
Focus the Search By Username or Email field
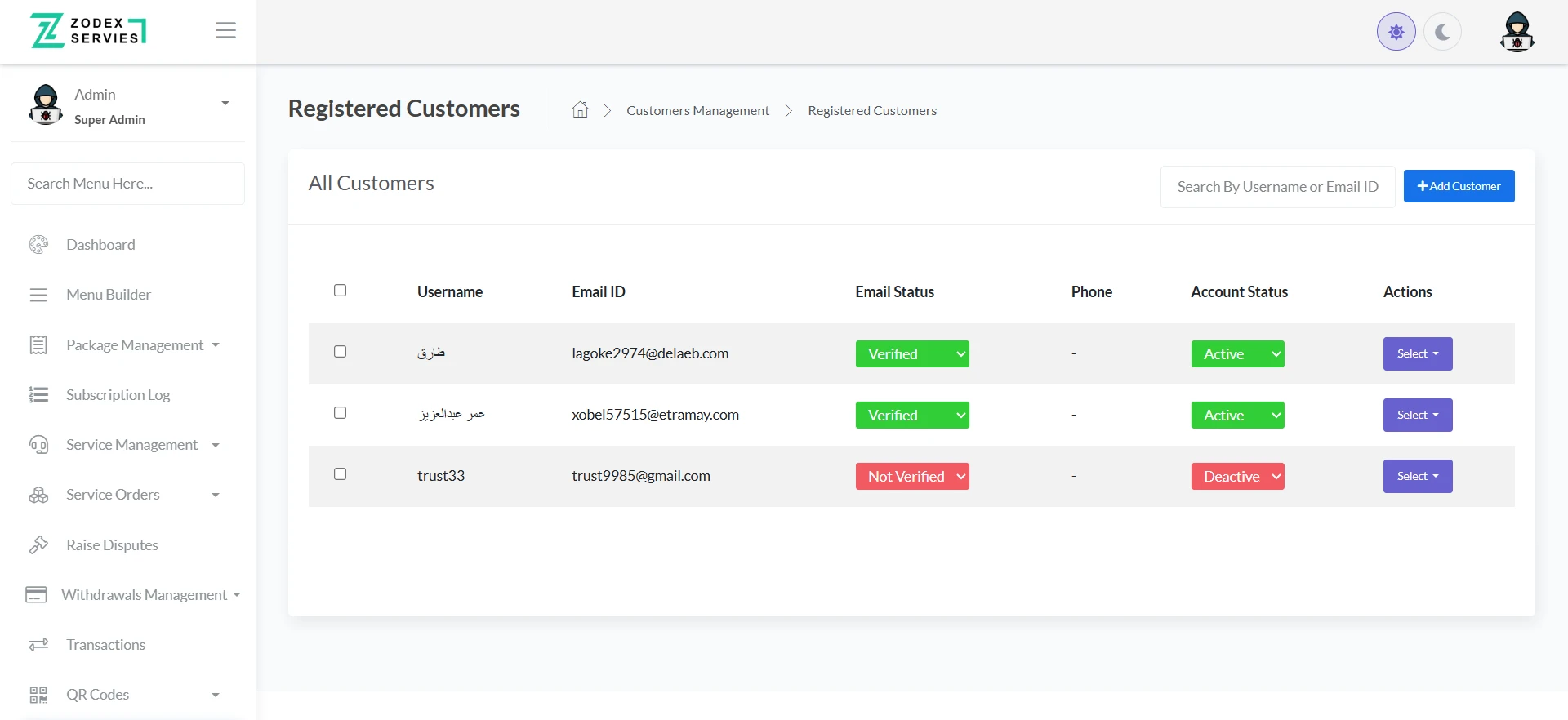(x=1277, y=187)
